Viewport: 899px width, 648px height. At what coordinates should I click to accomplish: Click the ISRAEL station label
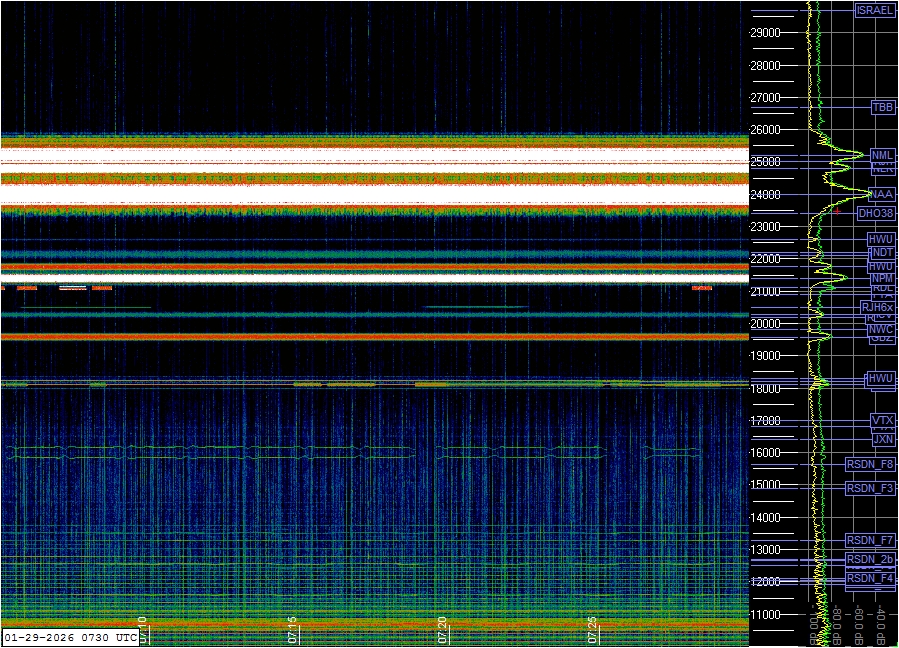tap(874, 10)
